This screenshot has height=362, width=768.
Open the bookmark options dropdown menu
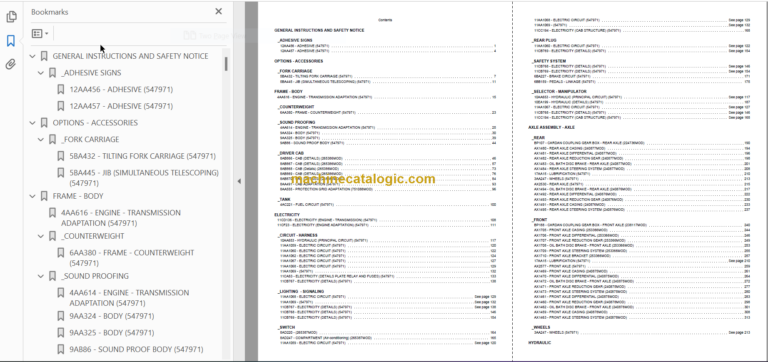click(x=40, y=34)
